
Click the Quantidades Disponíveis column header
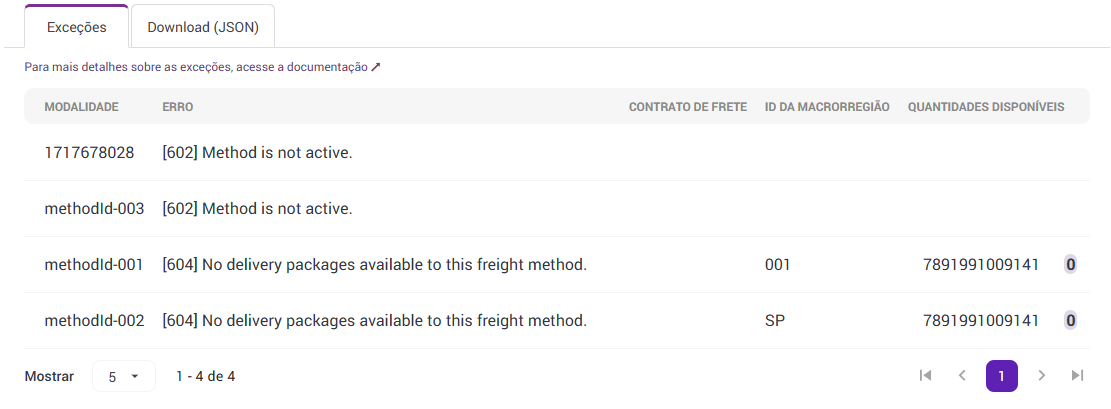985,107
